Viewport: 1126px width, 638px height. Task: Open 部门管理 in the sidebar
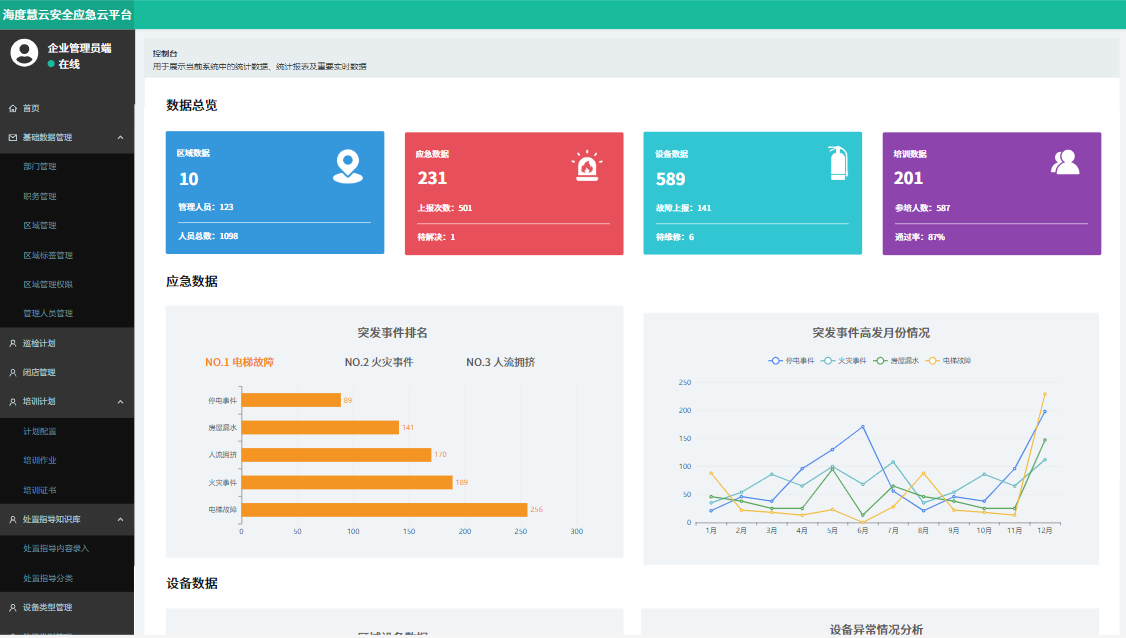coord(40,167)
